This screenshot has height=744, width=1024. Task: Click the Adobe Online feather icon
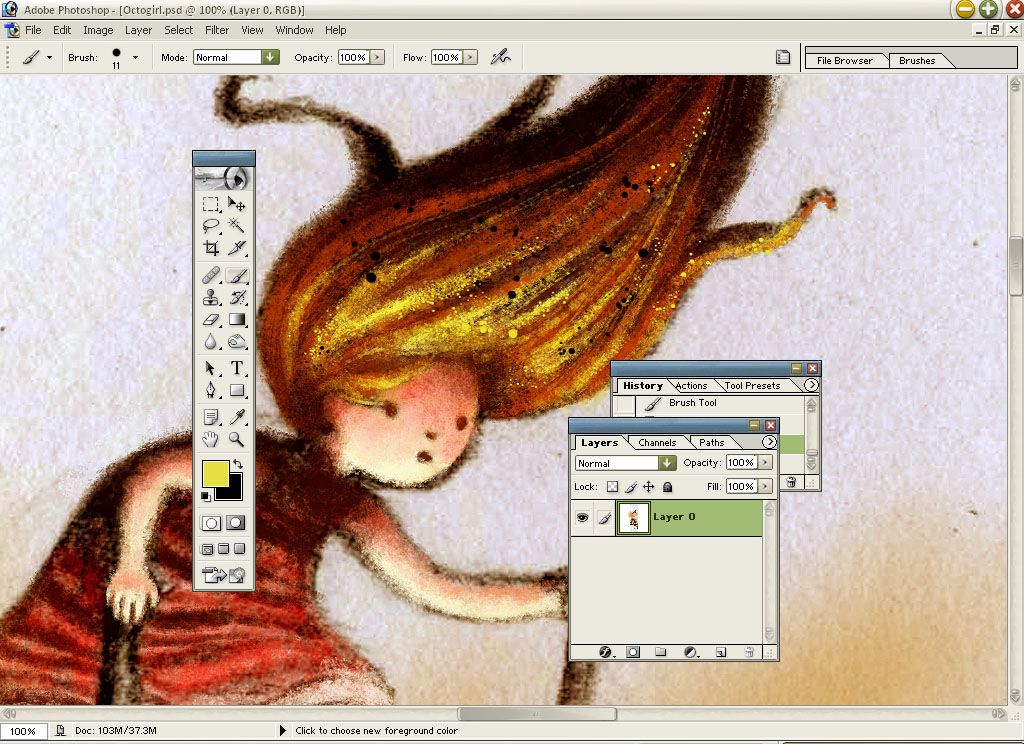[x=223, y=177]
